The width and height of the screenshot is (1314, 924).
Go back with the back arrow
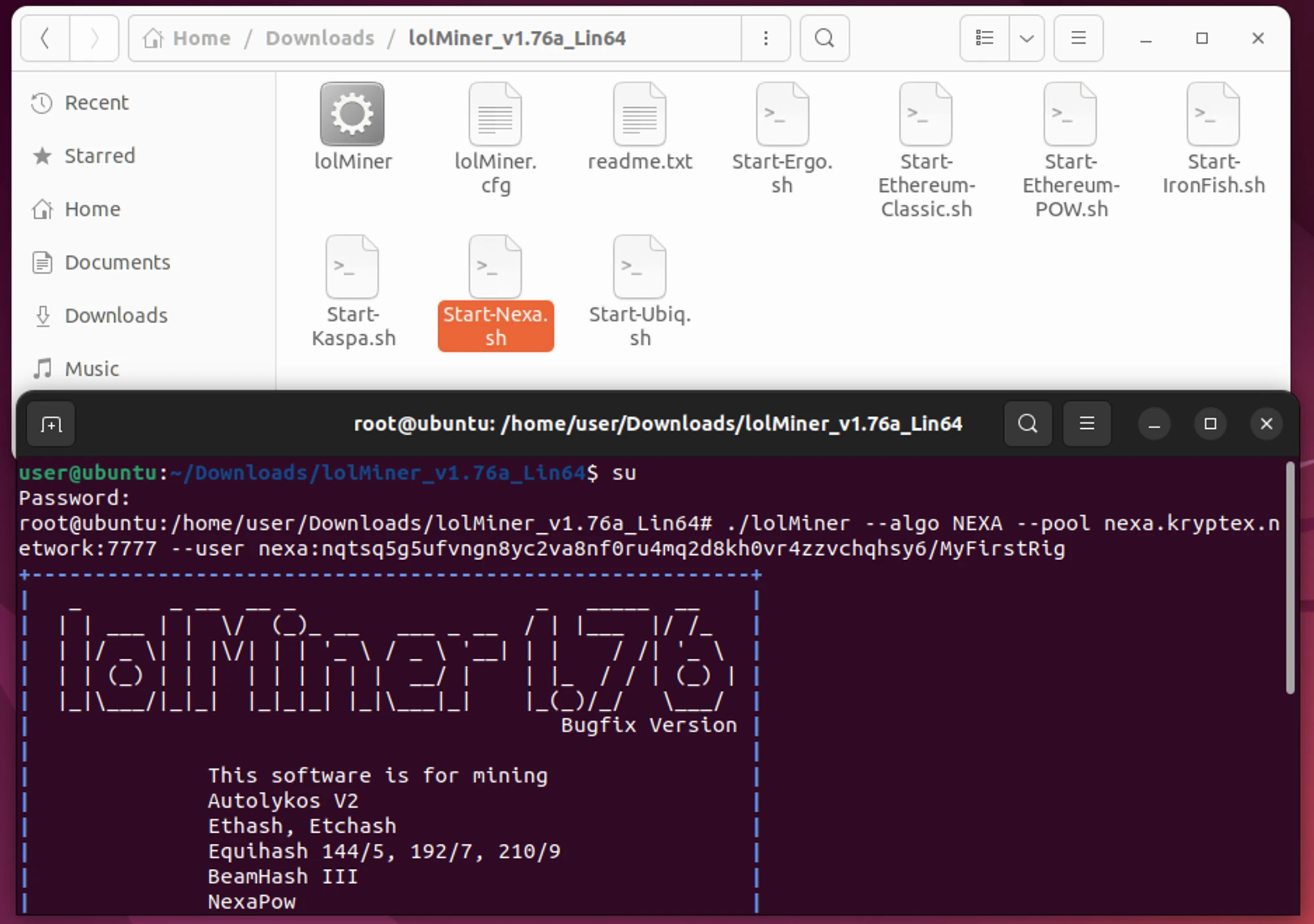pos(45,38)
